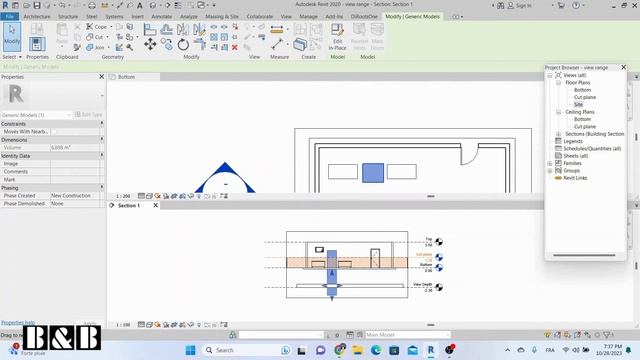Open the Generic Models (1) filter dropdown
Screen dimensions: 640x360
36,115
